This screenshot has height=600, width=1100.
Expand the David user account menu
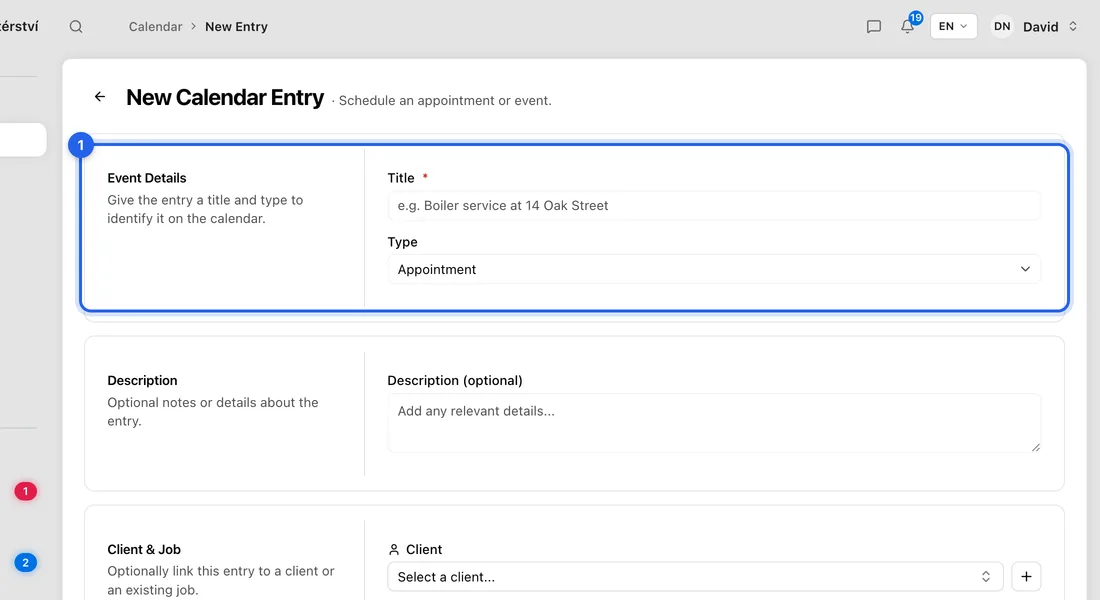point(1049,27)
